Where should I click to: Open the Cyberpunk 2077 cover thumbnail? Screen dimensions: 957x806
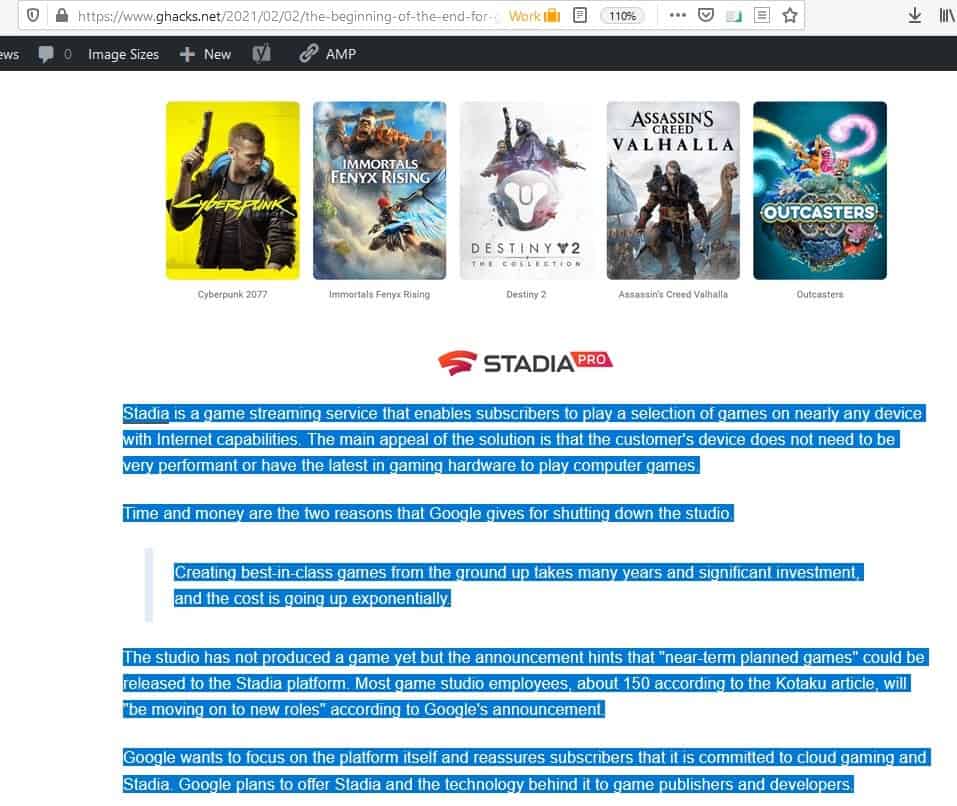(x=232, y=189)
